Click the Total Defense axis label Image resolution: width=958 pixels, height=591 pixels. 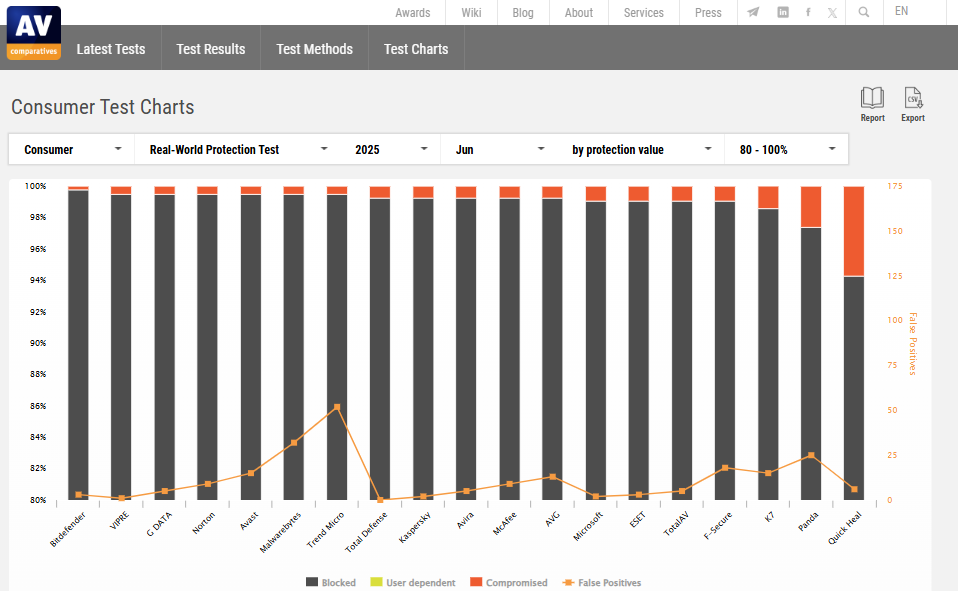[366, 532]
